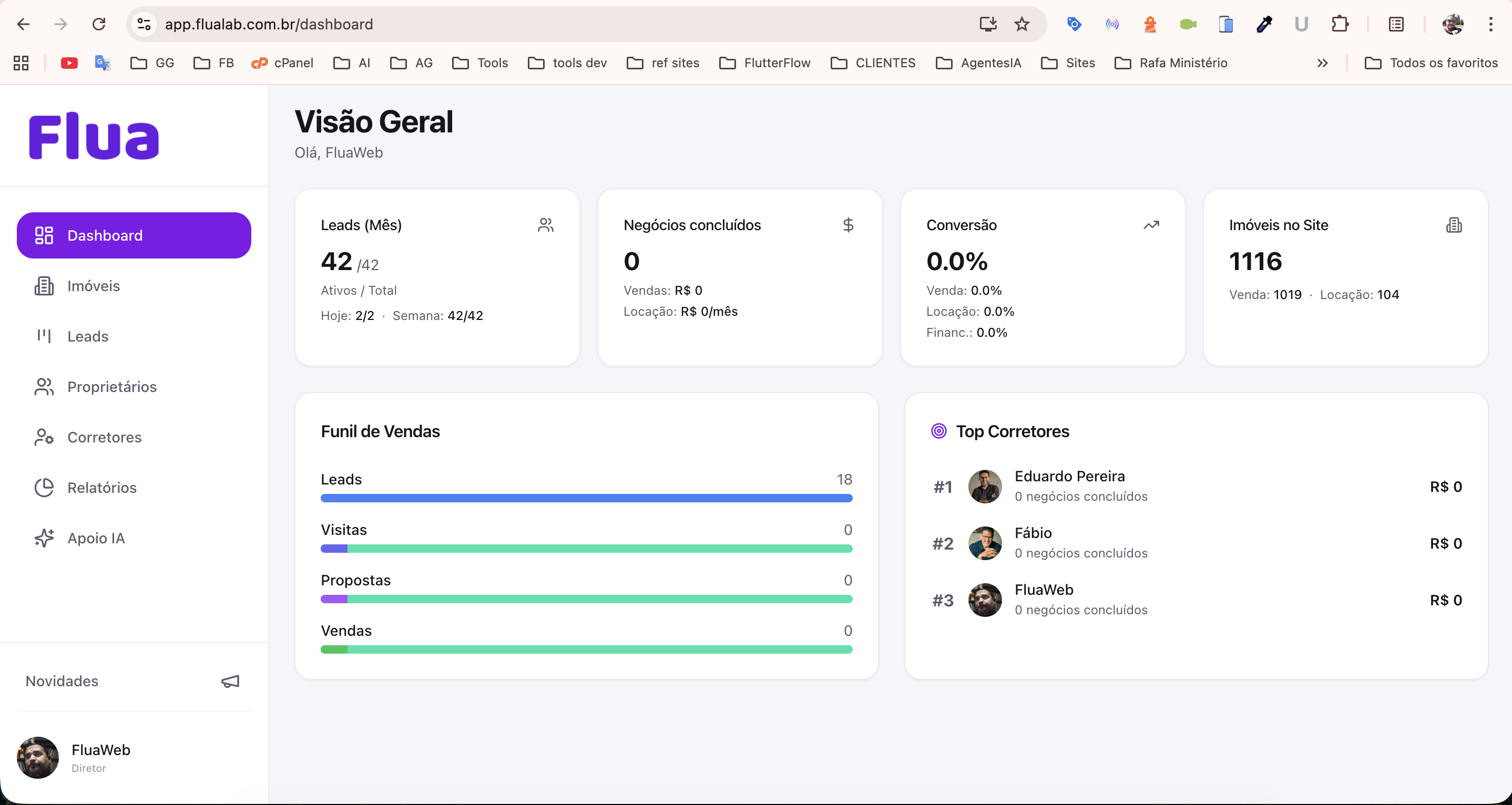Image resolution: width=1512 pixels, height=805 pixels.
Task: Open Relatórios from the sidebar
Action: click(101, 488)
